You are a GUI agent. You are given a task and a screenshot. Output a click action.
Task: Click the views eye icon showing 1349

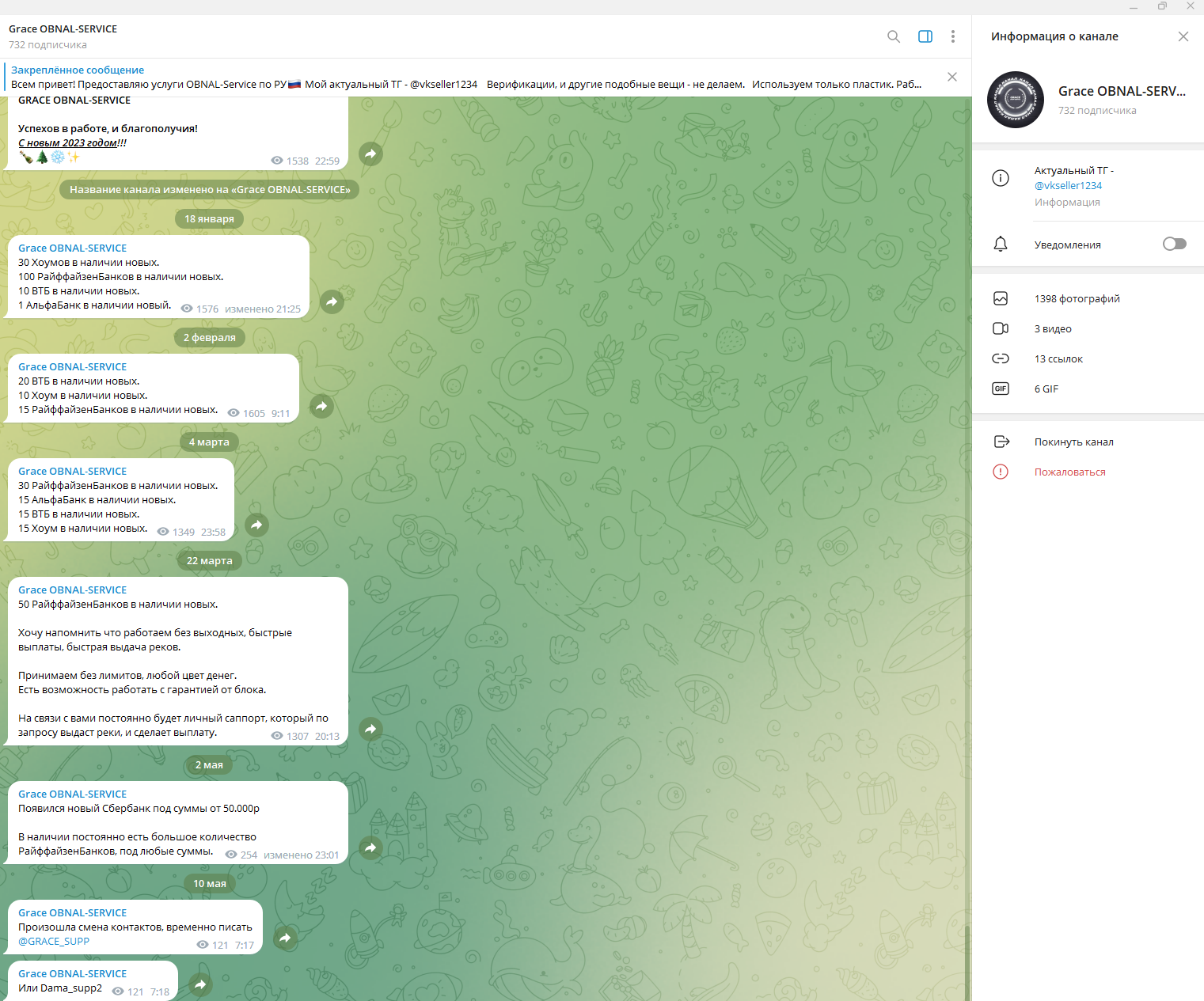[x=163, y=532]
